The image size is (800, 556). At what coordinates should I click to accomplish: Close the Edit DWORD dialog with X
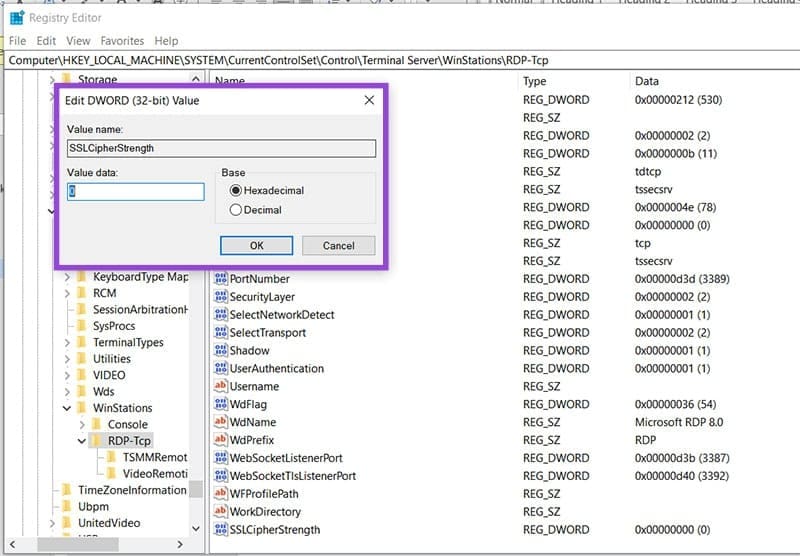(369, 100)
